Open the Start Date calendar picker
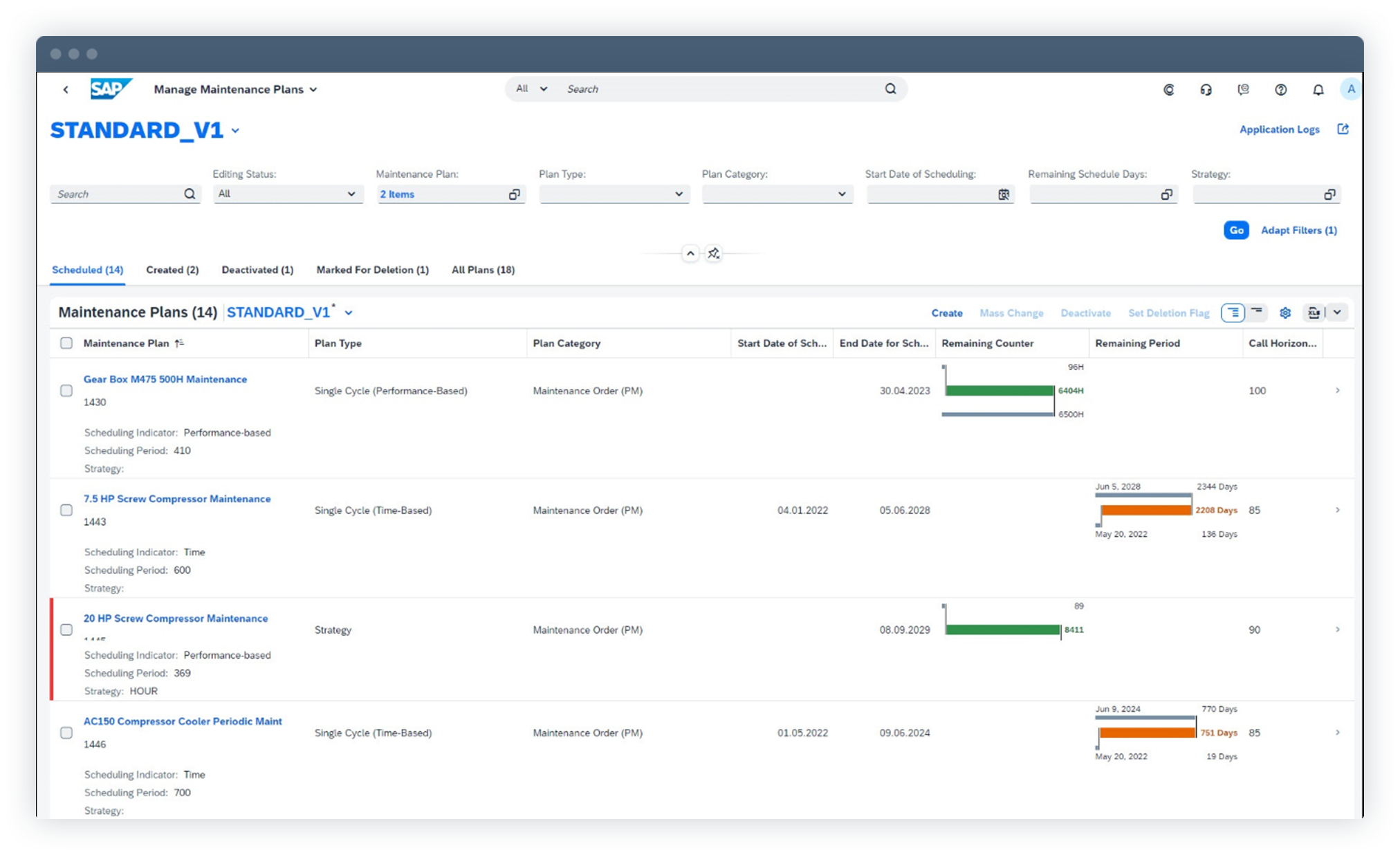This screenshot has height=855, width=1400. tap(1004, 194)
